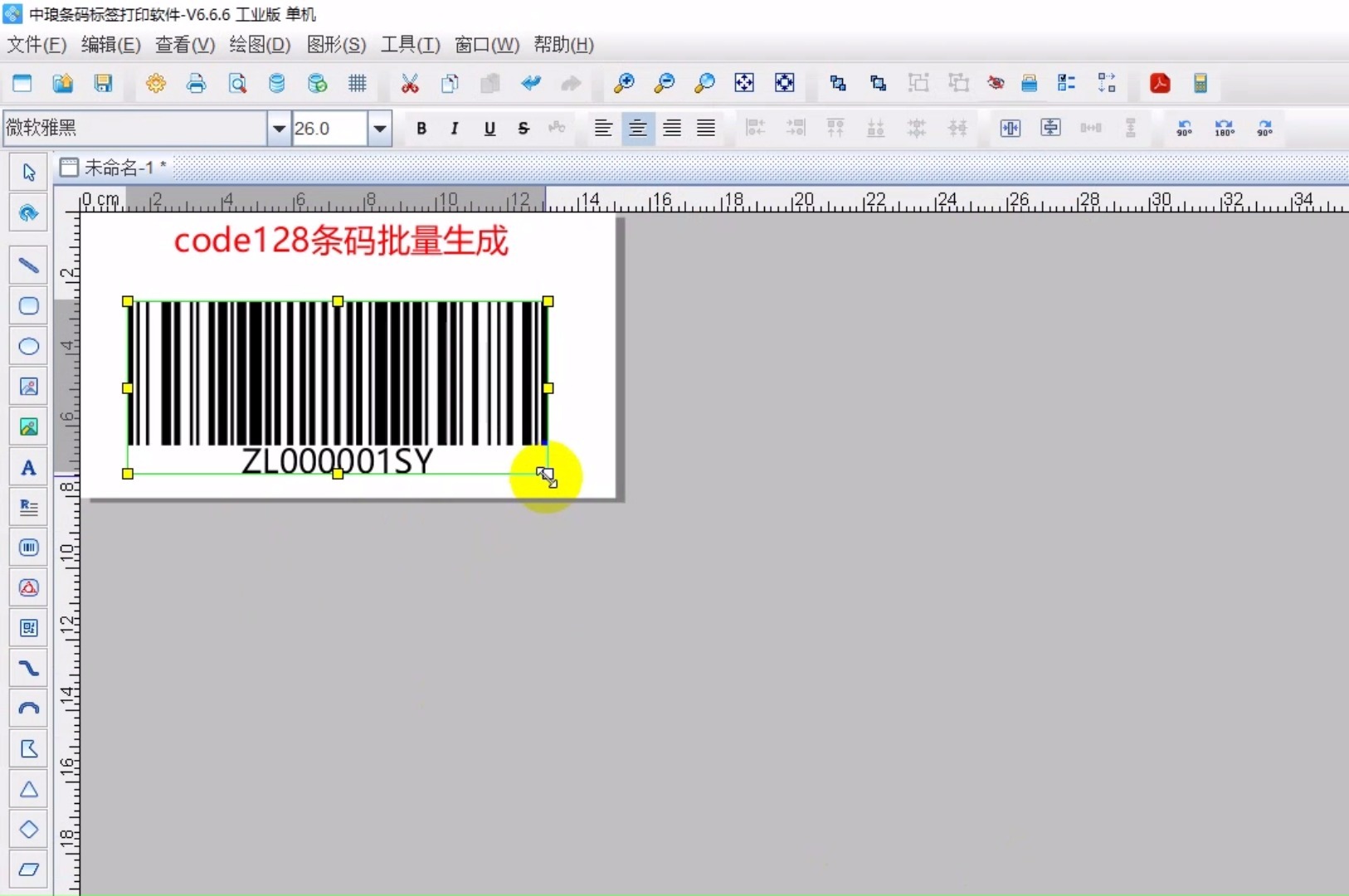Viewport: 1349px width, 896px height.
Task: Open the 绘图(D) menu
Action: [x=260, y=45]
